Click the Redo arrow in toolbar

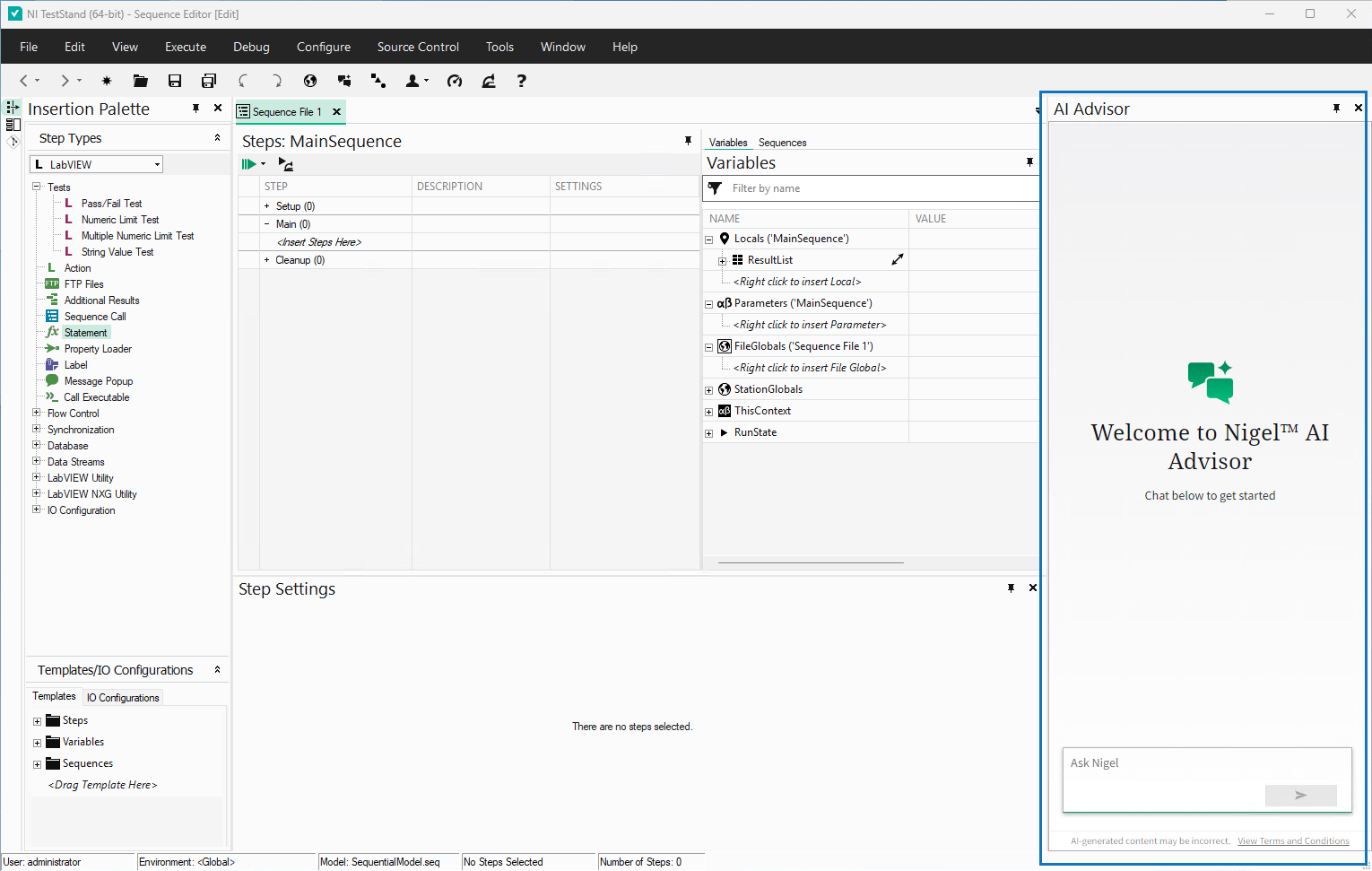pyautogui.click(x=276, y=81)
